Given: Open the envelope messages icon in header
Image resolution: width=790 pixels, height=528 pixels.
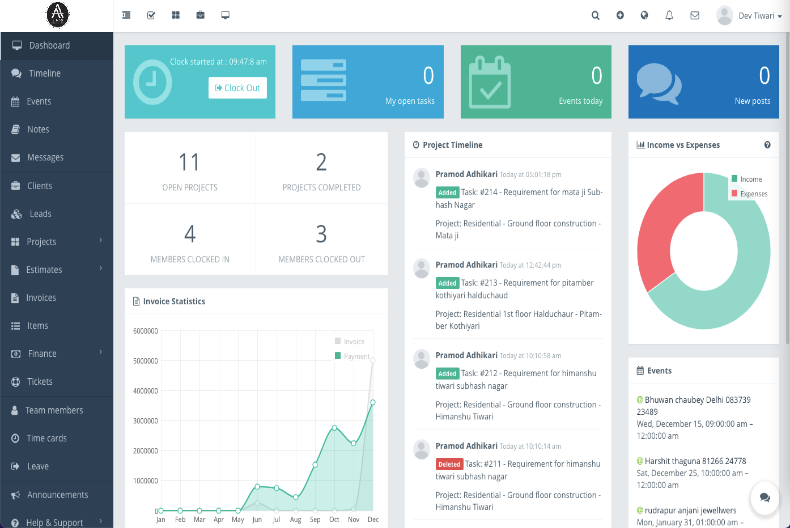Looking at the screenshot, I should click(x=693, y=16).
